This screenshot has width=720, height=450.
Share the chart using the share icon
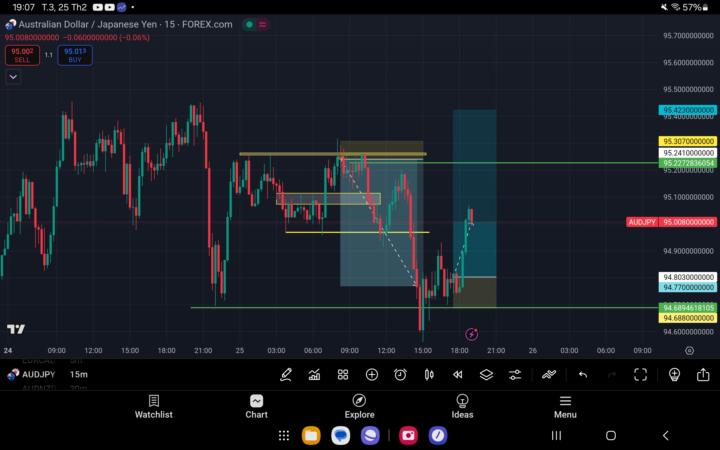703,375
